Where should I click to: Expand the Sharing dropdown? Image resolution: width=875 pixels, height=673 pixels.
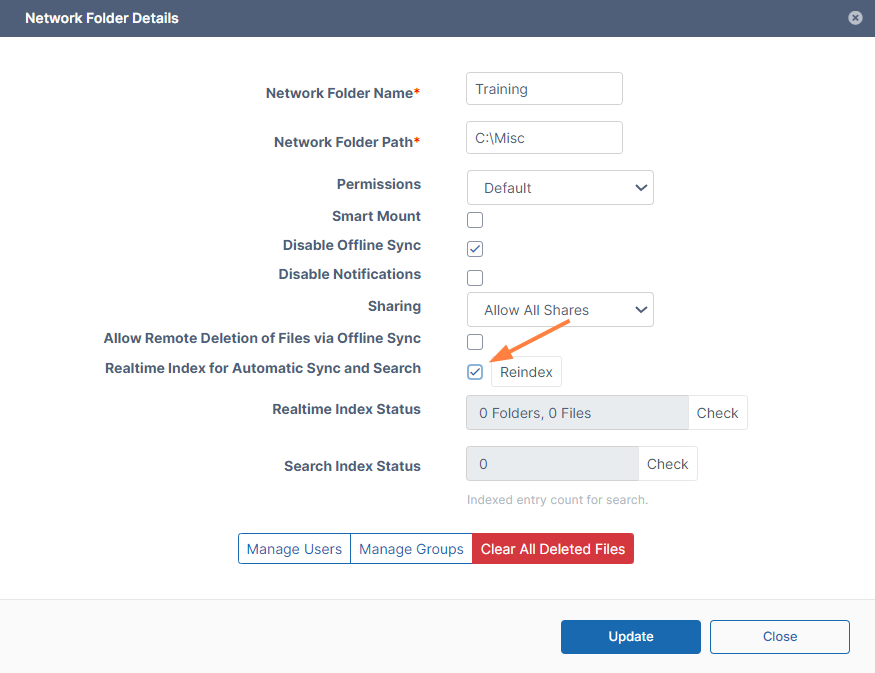point(560,310)
